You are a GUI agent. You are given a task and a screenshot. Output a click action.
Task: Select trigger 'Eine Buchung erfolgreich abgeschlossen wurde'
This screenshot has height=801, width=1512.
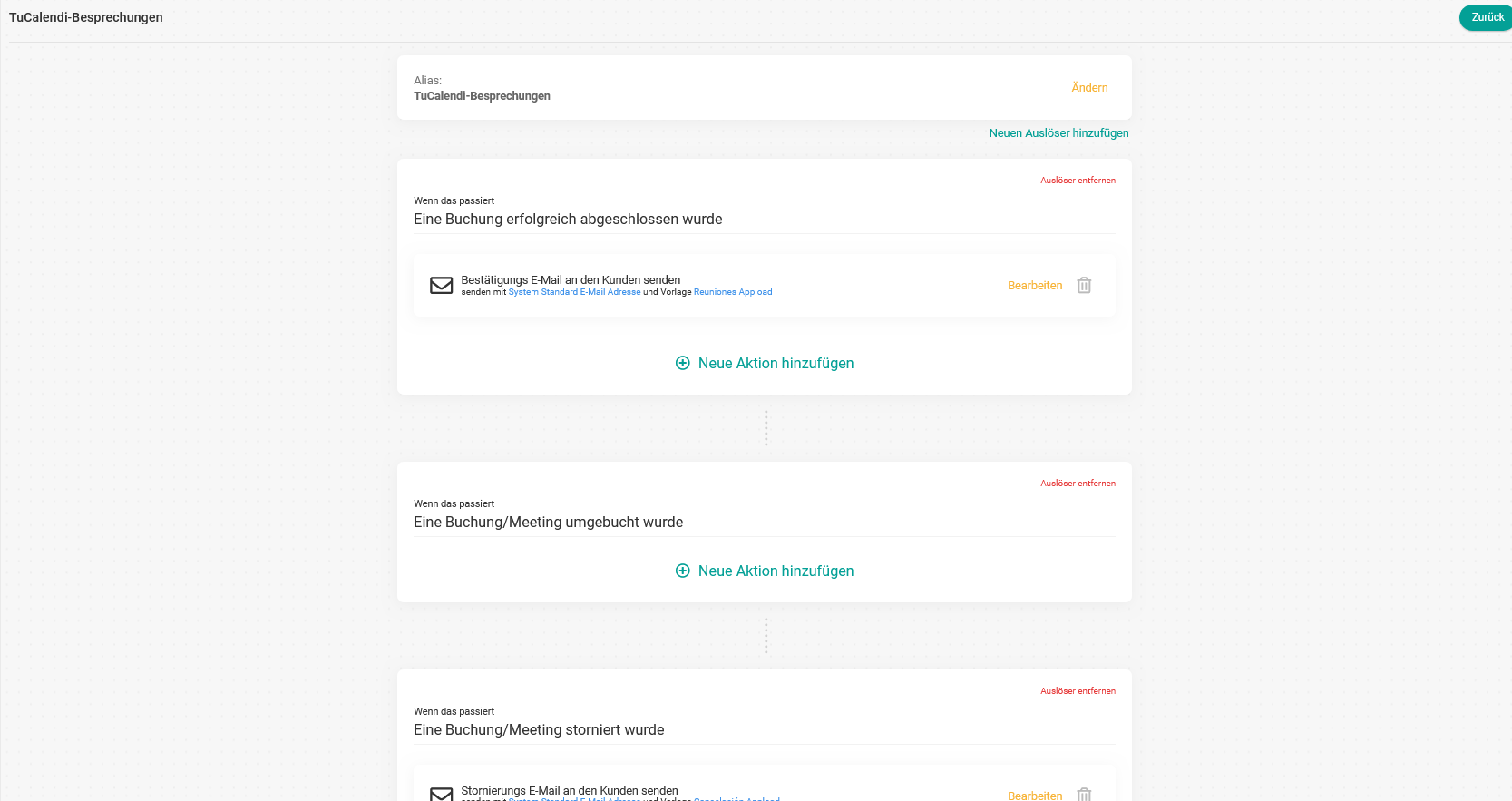568,220
